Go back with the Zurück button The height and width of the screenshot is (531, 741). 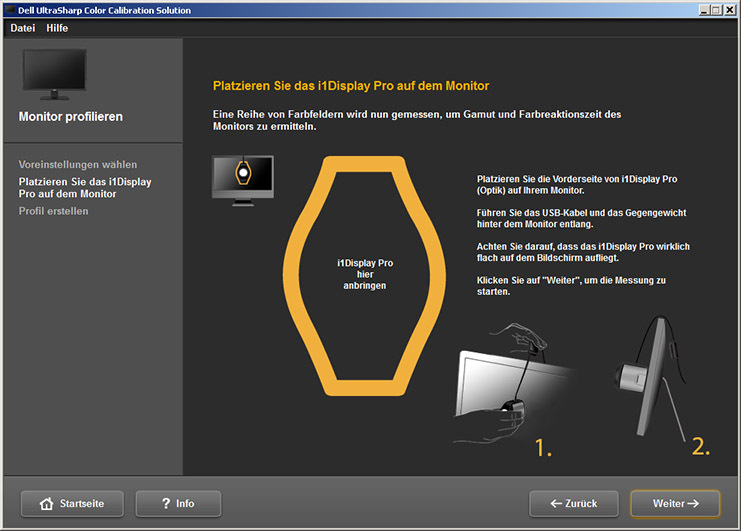[x=574, y=504]
